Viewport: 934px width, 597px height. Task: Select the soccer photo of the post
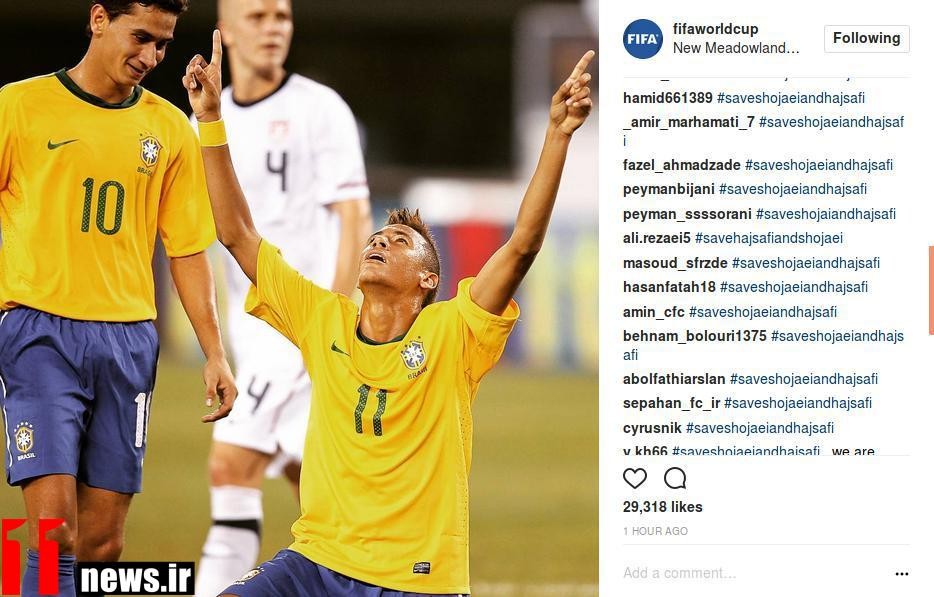(x=299, y=298)
